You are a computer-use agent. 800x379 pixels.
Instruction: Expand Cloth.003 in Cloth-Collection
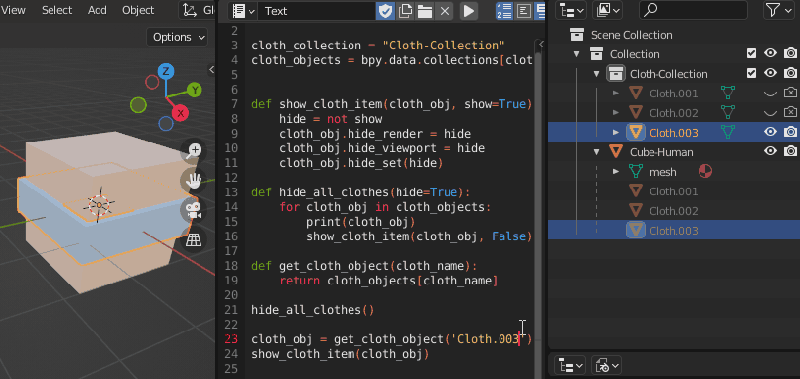(616, 133)
